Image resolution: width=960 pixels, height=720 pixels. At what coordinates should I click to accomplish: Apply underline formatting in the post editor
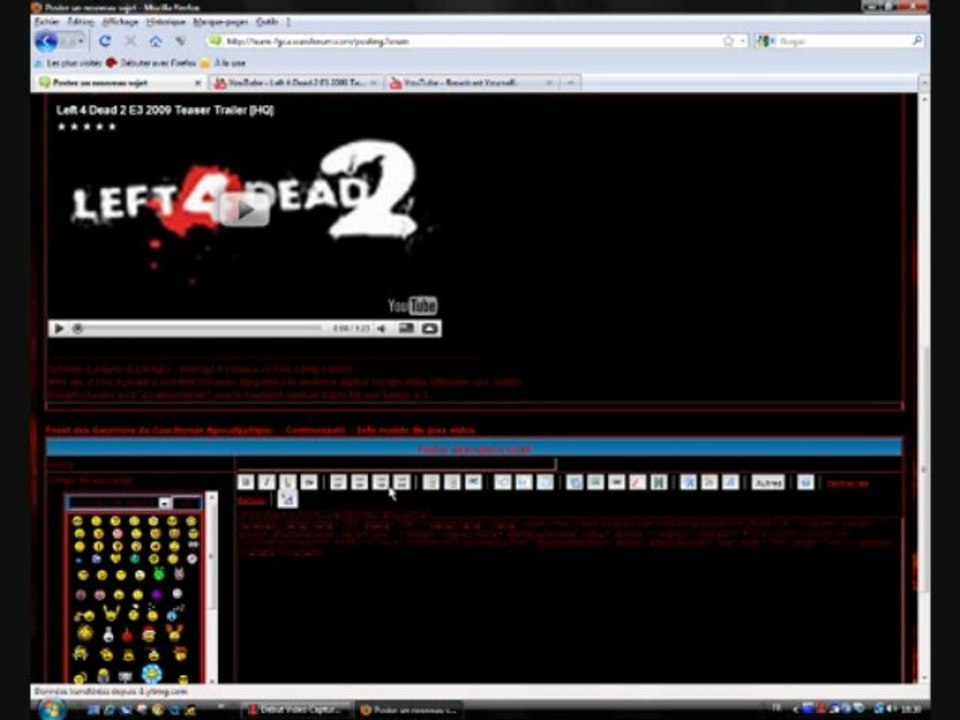[x=288, y=482]
